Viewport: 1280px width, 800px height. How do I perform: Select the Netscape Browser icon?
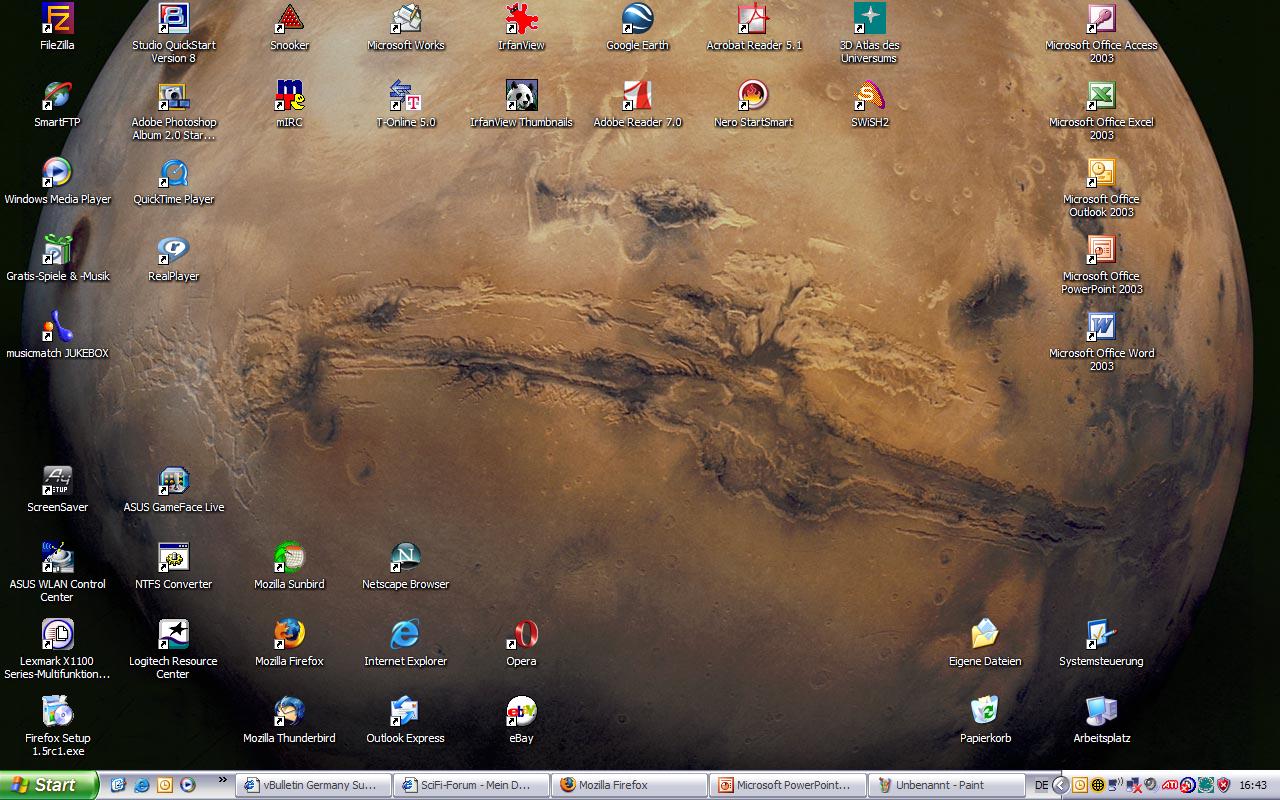pos(405,559)
